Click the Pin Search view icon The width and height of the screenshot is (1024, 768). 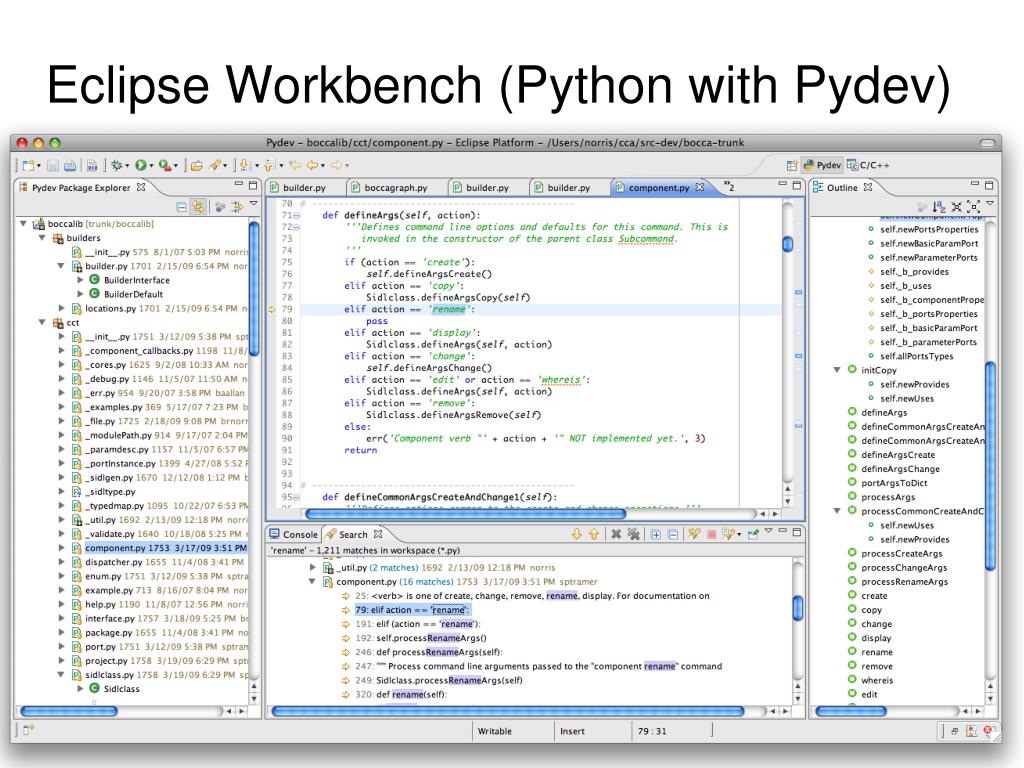[753, 534]
